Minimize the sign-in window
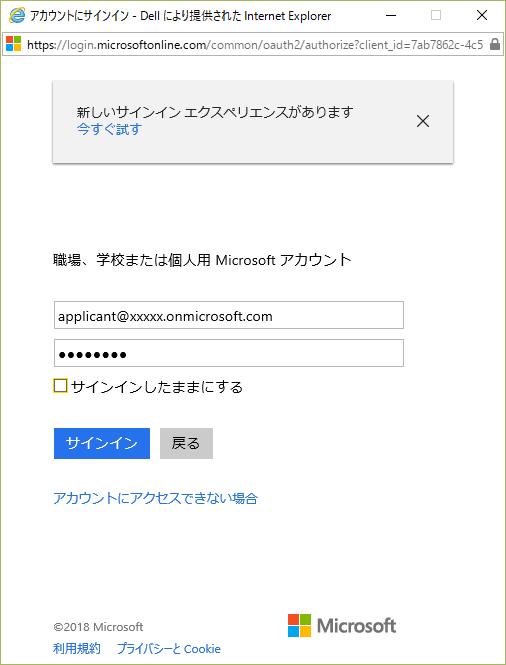 tap(391, 16)
